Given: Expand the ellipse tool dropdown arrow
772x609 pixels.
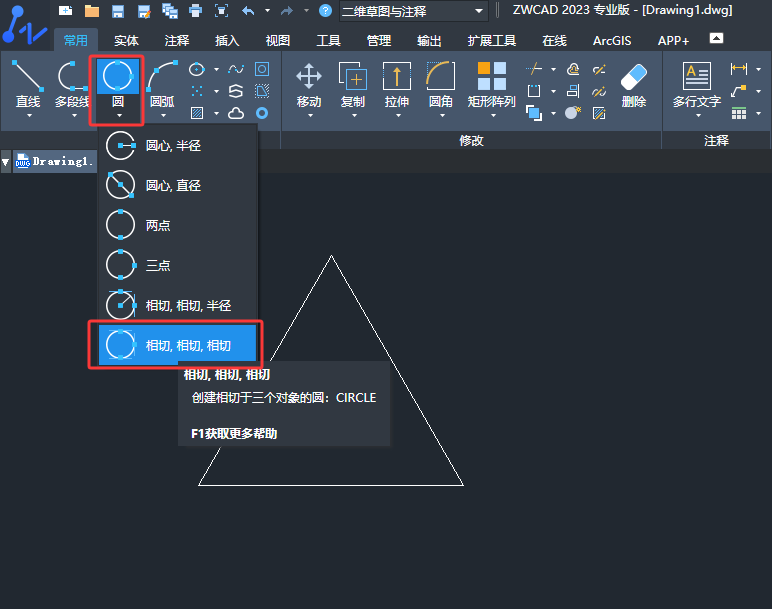Looking at the screenshot, I should point(216,69).
